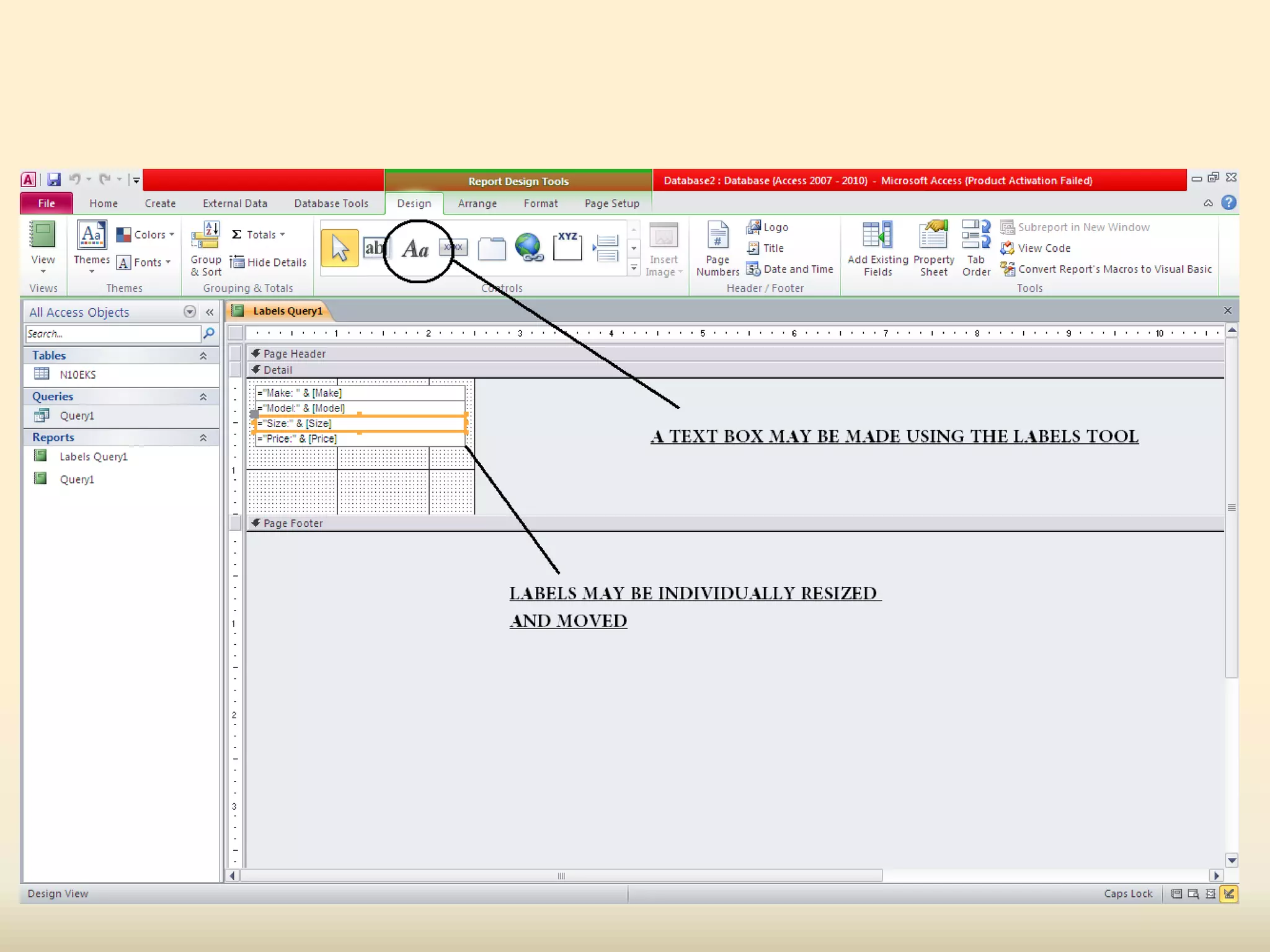1270x952 pixels.
Task: Switch to Design View status bar button
Action: click(1228, 893)
